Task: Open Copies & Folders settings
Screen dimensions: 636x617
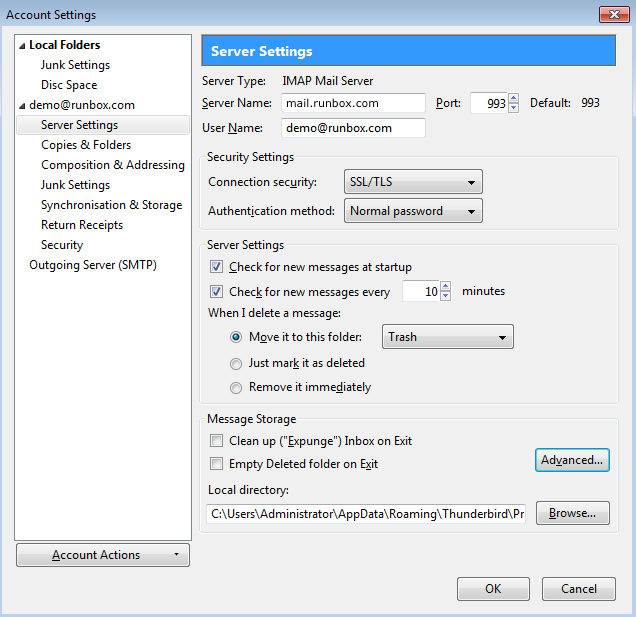Action: pyautogui.click(x=85, y=145)
